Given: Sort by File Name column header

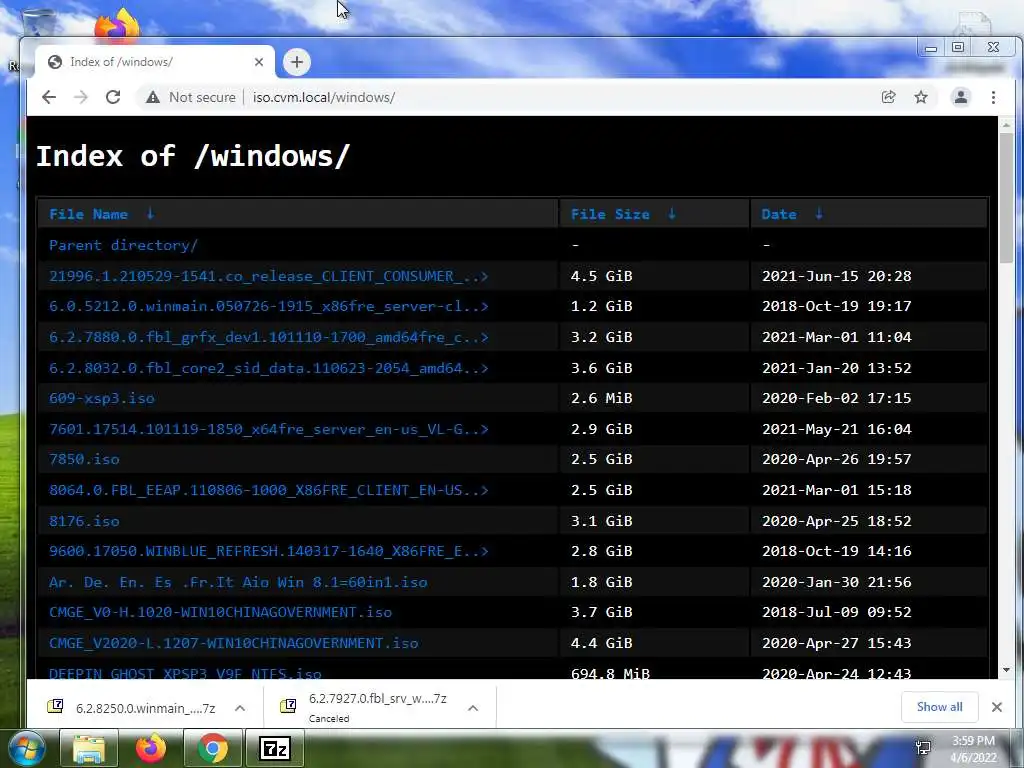Looking at the screenshot, I should click(88, 214).
